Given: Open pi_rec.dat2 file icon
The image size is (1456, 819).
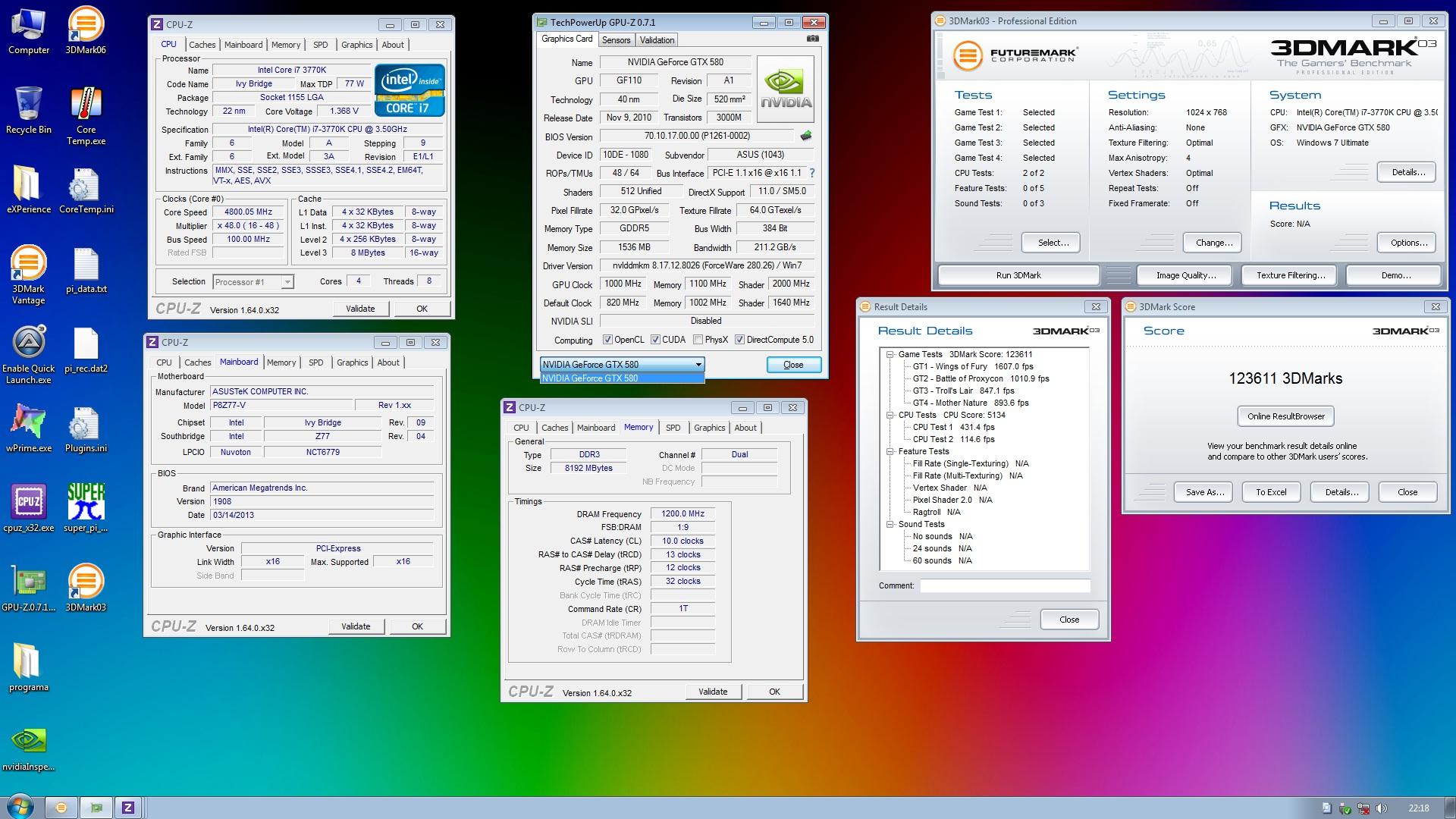Looking at the screenshot, I should click(86, 350).
